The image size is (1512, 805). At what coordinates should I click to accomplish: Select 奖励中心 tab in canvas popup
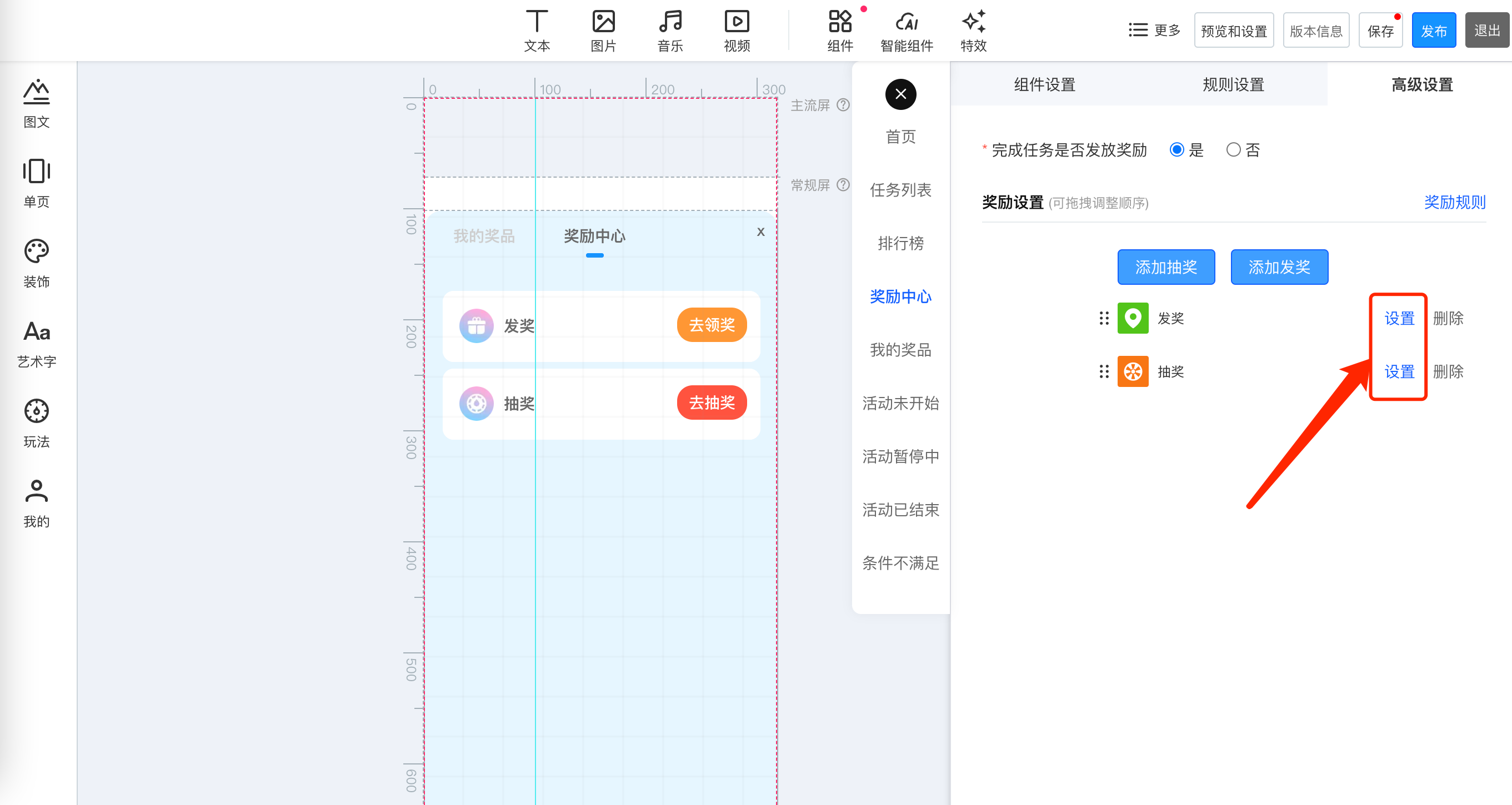point(594,236)
